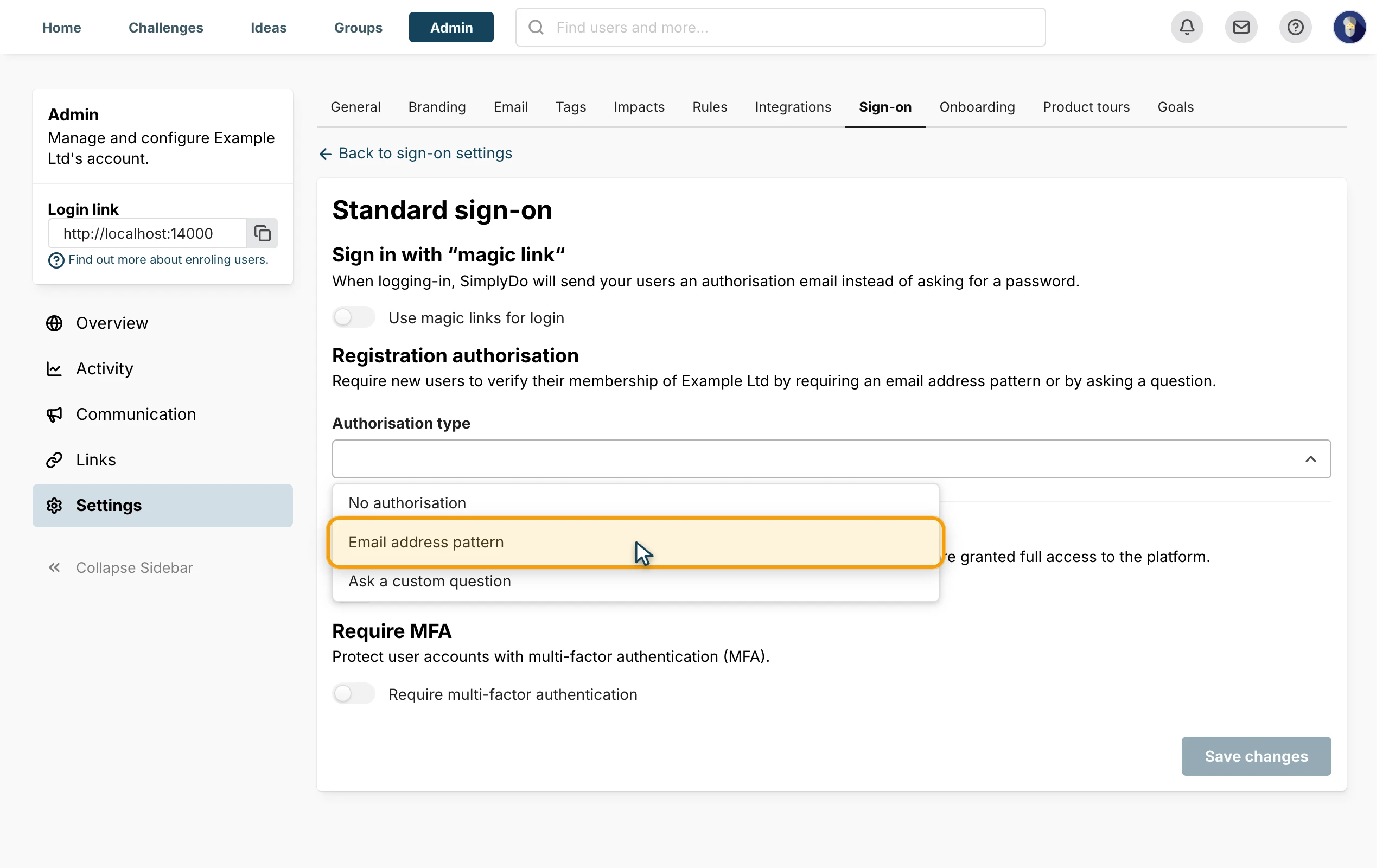Click the help question mark icon
Viewport: 1389px width, 868px height.
coord(1295,27)
